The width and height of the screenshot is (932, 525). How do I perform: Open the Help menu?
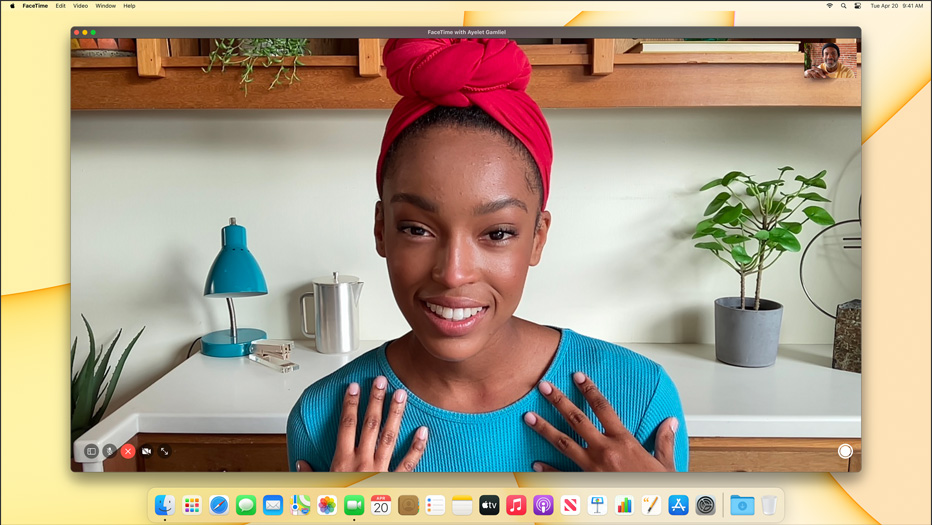click(129, 6)
